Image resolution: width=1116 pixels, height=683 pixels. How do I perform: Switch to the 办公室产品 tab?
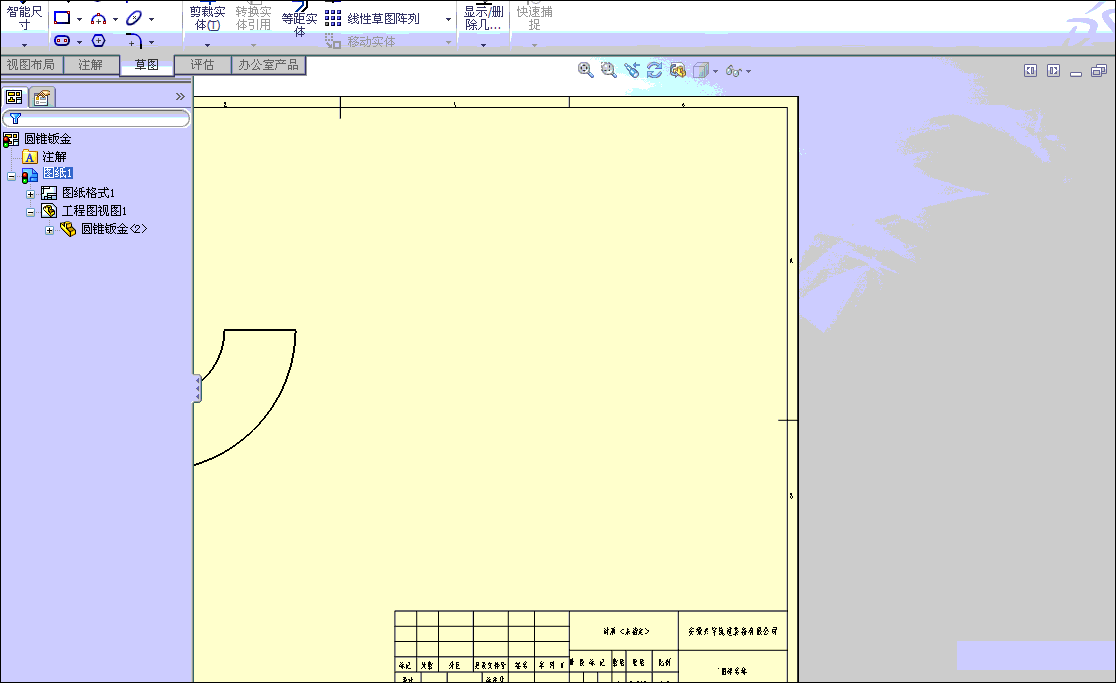pyautogui.click(x=268, y=65)
